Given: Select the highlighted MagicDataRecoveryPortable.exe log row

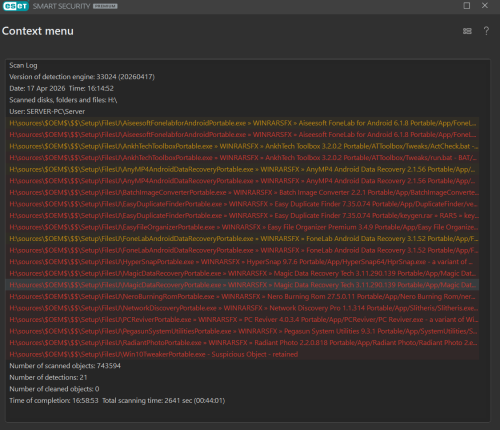Looking at the screenshot, I should pos(242,285).
